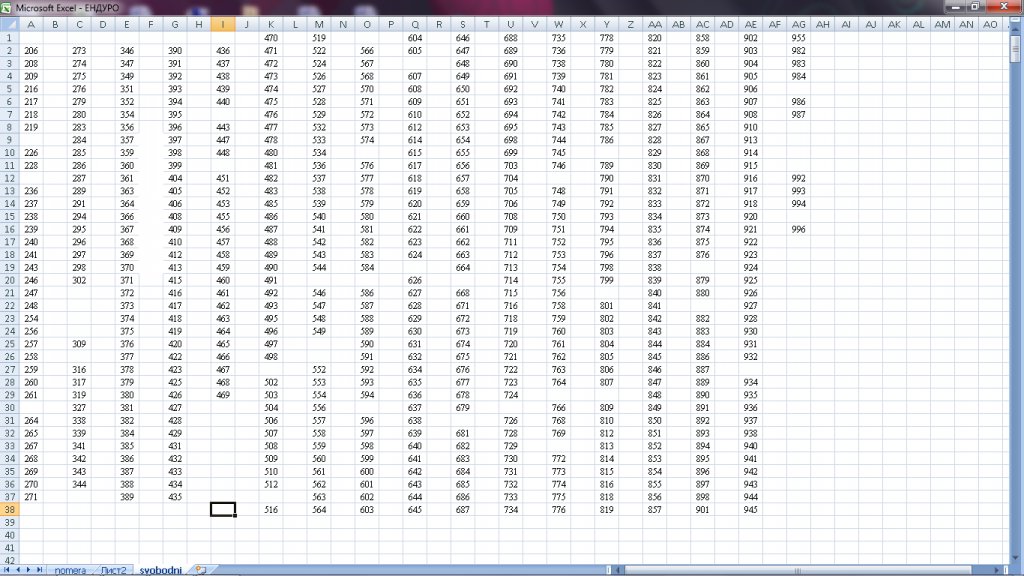Select the cell containing 469

[223, 394]
